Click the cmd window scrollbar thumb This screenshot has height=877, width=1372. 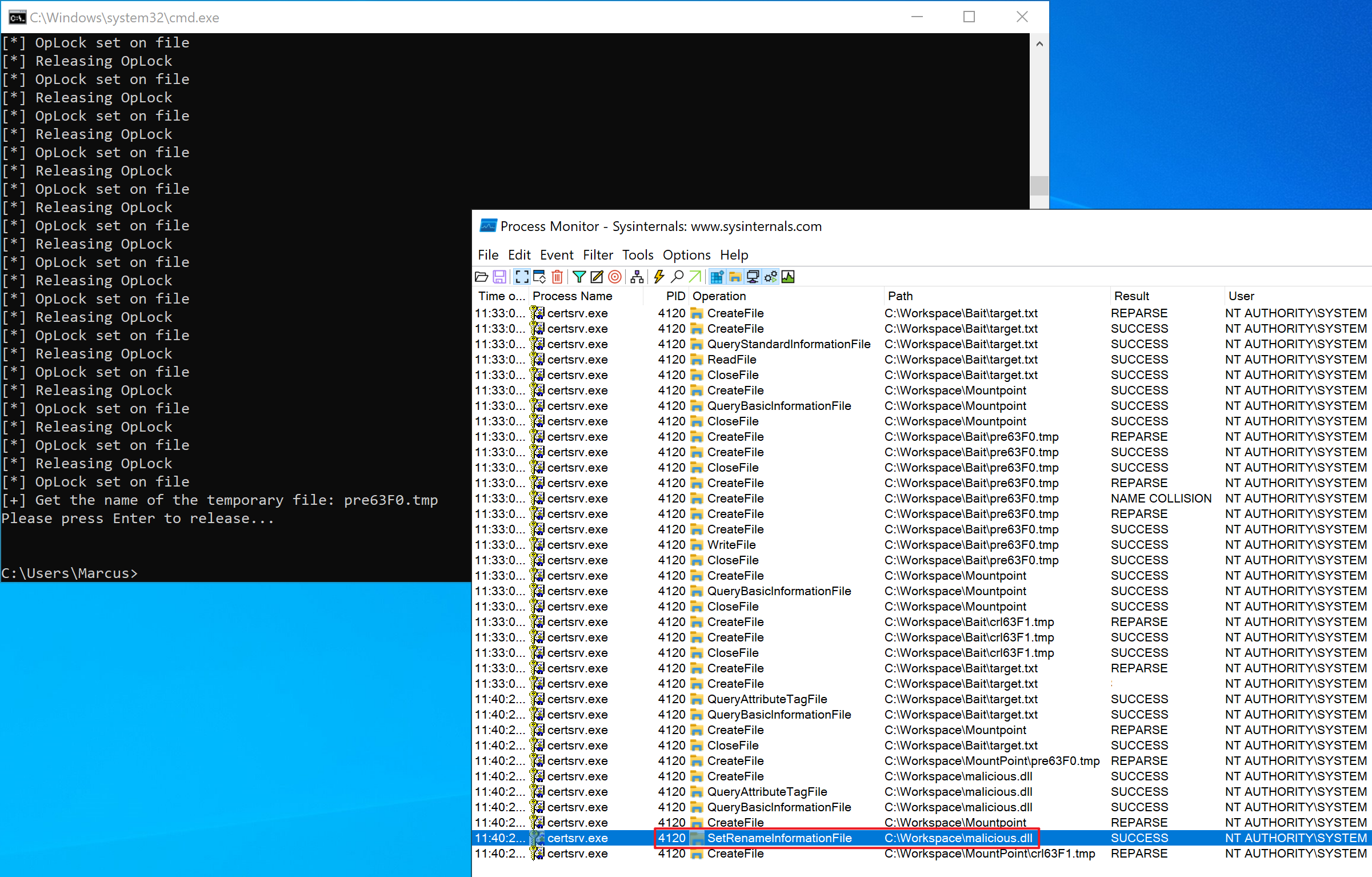pos(1039,186)
